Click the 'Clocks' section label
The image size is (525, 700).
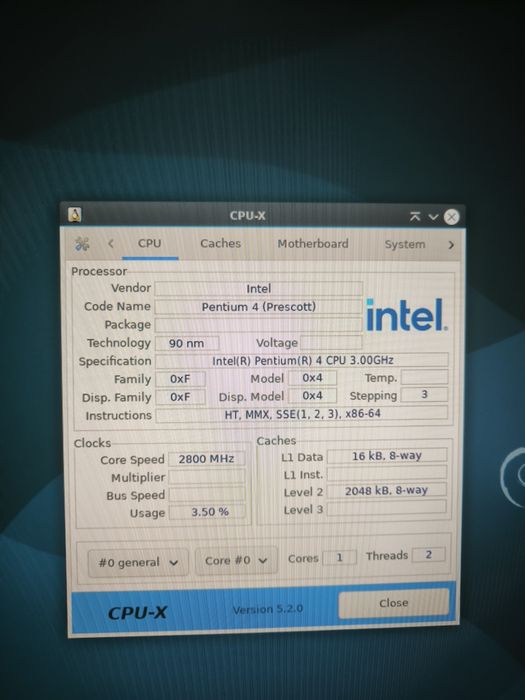tap(92, 443)
